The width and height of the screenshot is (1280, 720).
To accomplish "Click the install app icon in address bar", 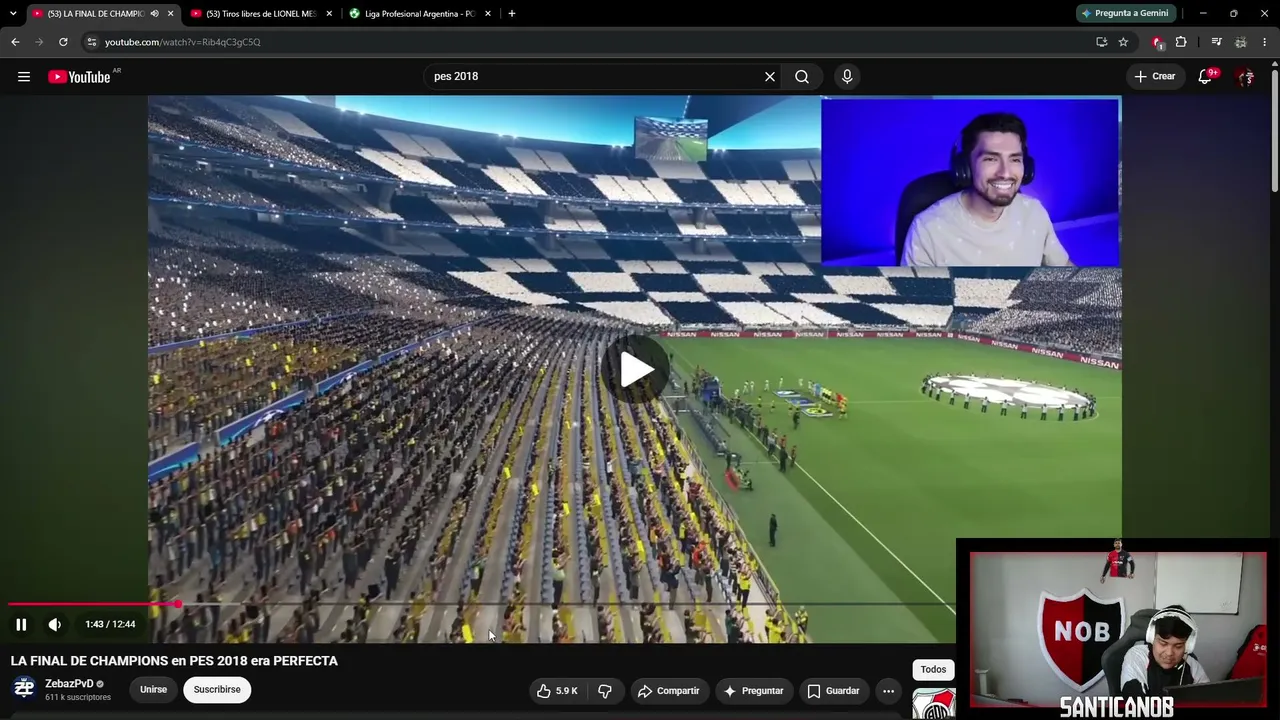I will point(1101,42).
